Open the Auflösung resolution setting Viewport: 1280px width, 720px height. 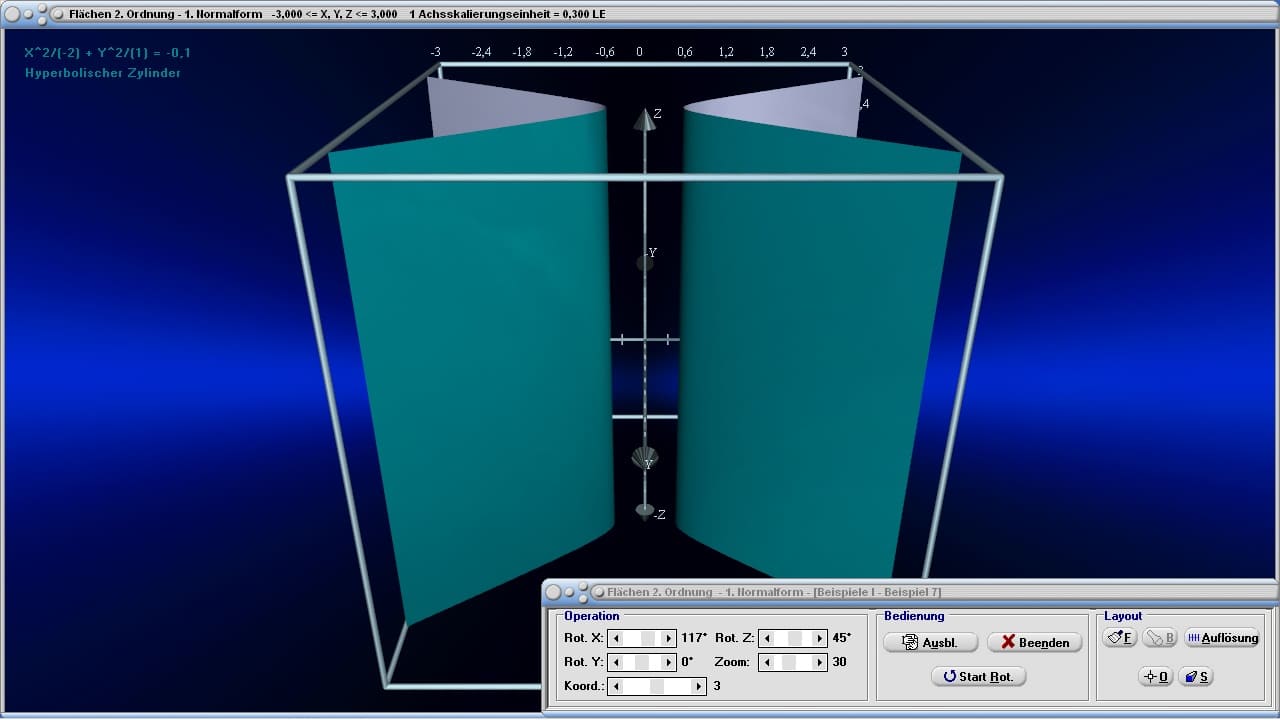1222,637
